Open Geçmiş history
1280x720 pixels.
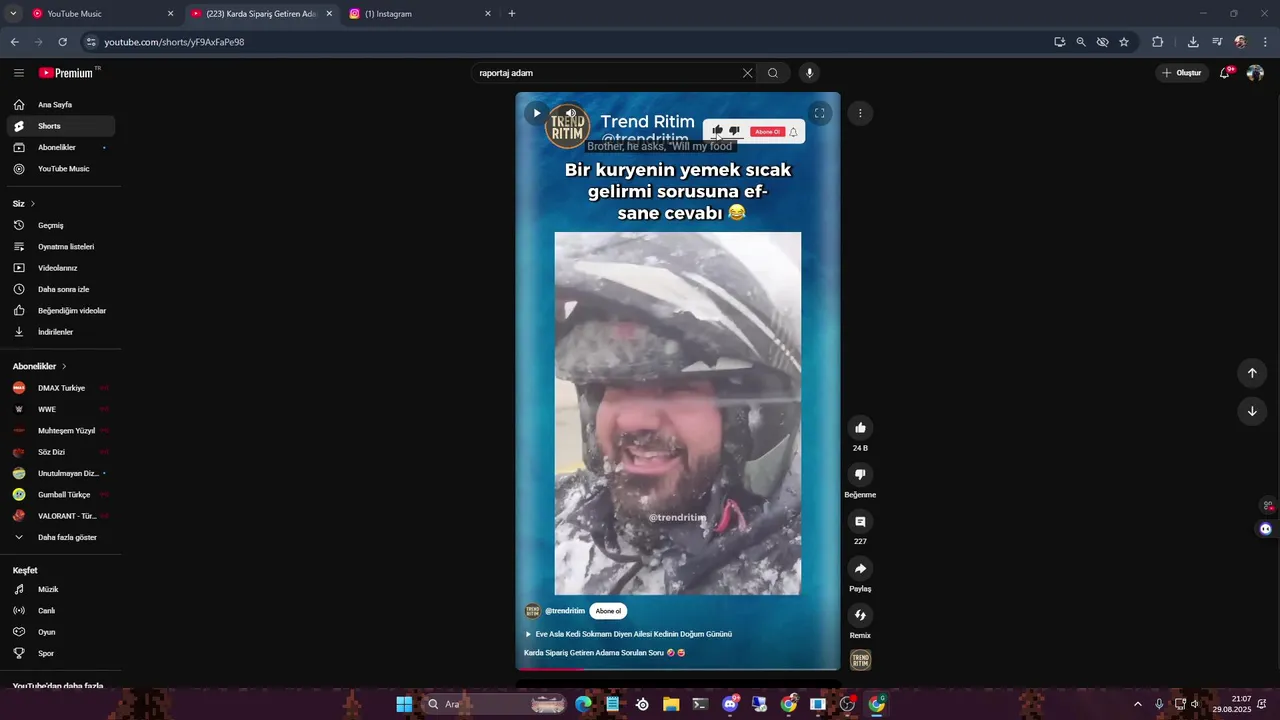pyautogui.click(x=61, y=226)
